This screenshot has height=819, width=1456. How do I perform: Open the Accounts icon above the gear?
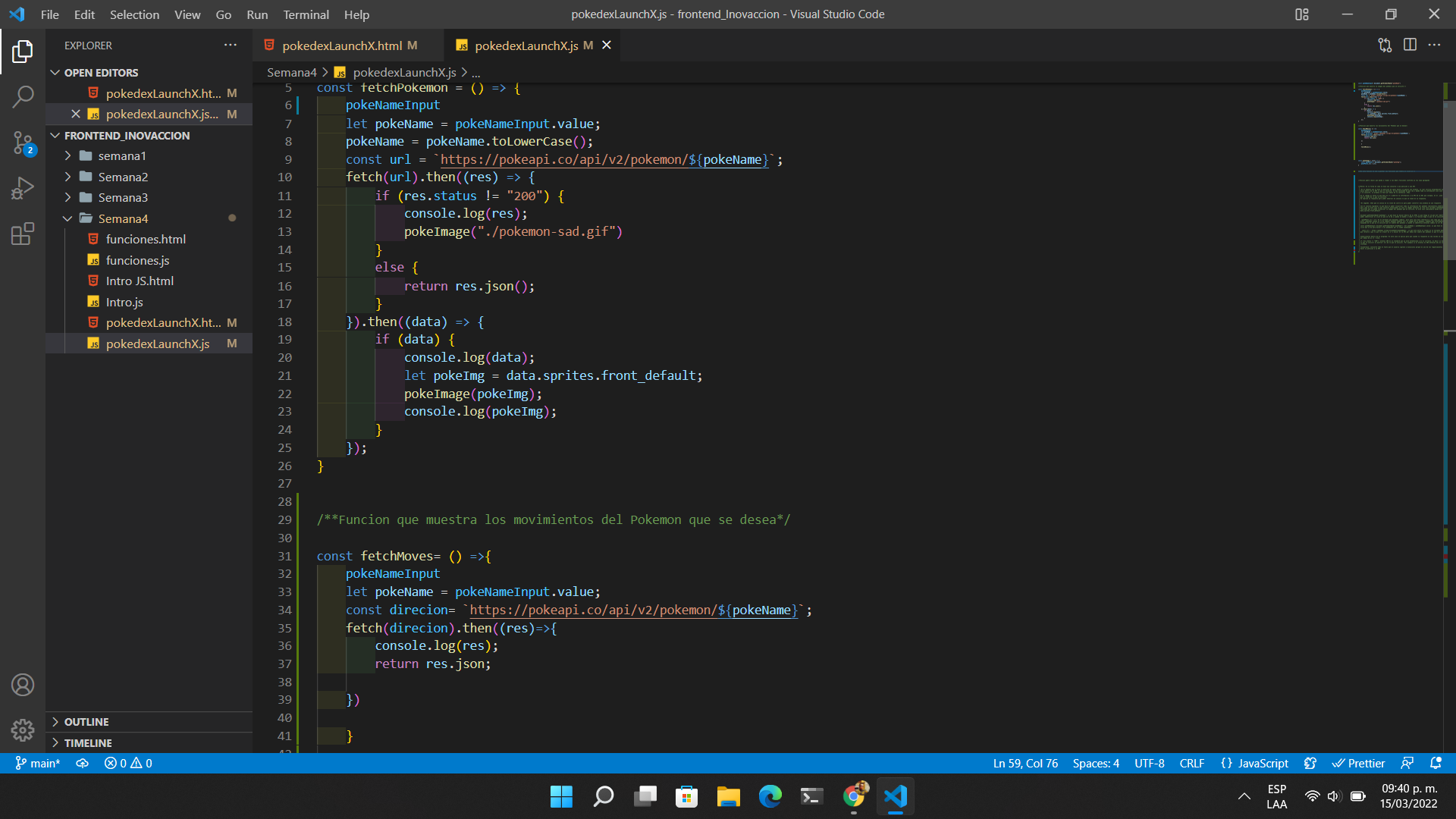tap(23, 684)
